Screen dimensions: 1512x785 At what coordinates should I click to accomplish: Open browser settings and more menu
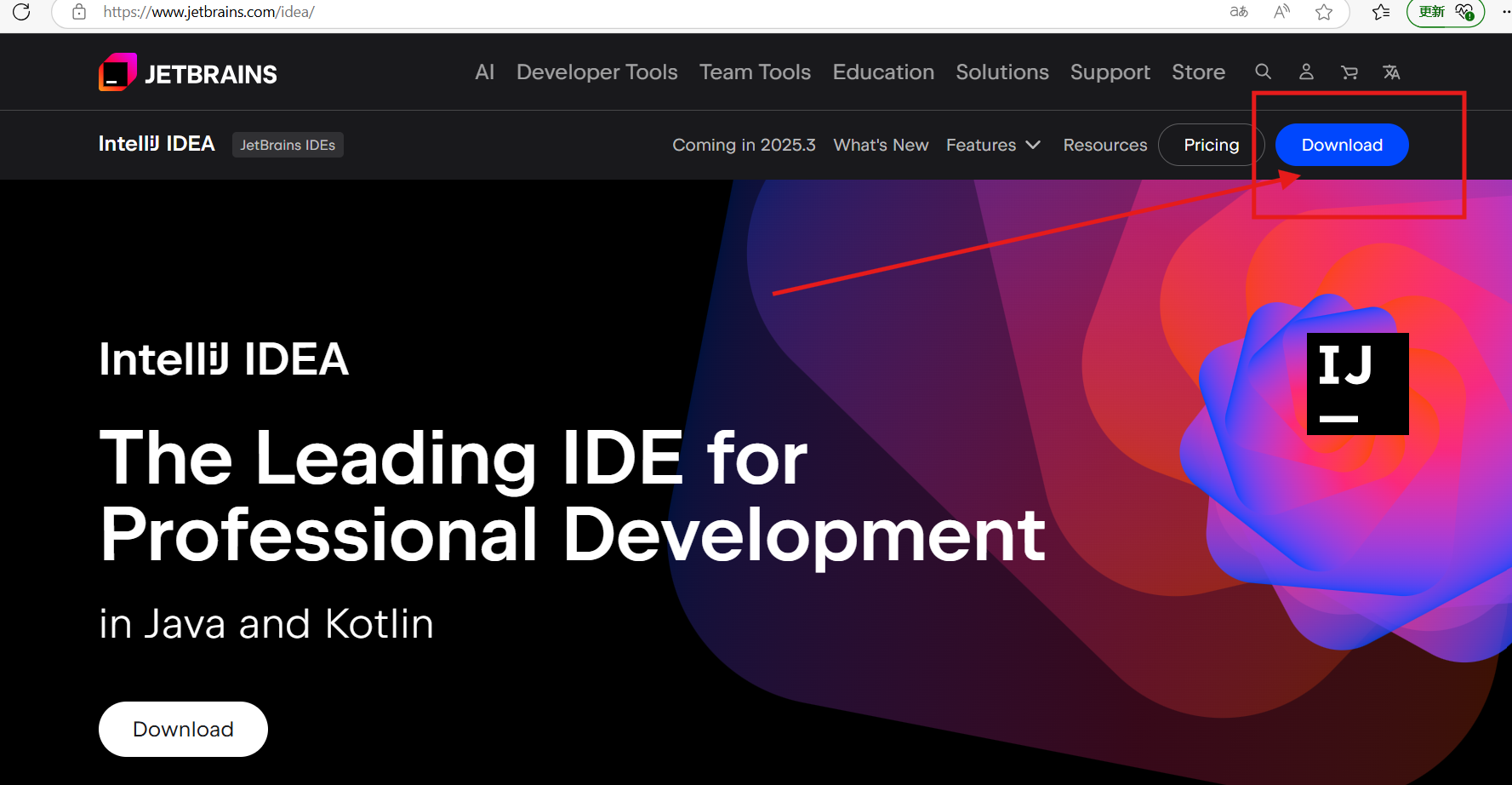1505,12
